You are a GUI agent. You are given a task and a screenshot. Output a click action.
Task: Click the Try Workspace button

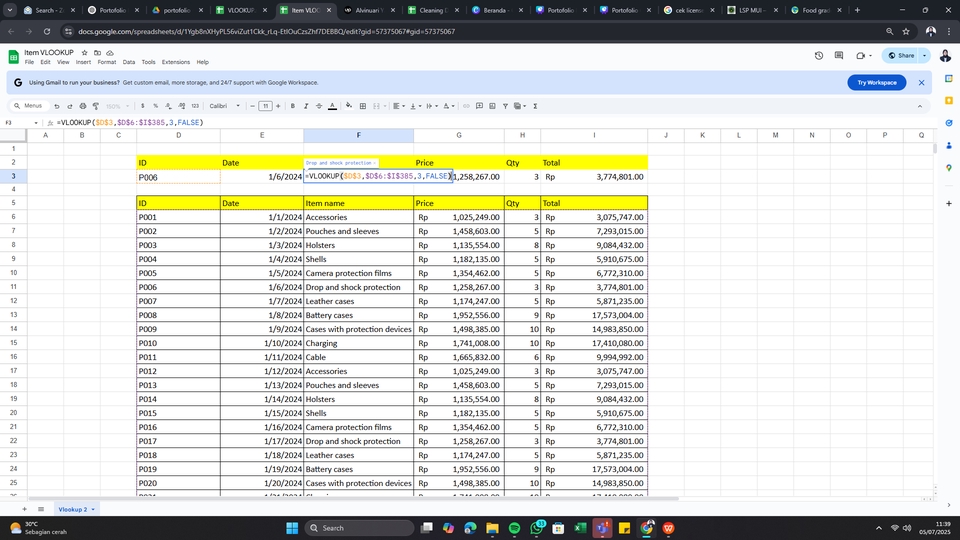pos(876,83)
